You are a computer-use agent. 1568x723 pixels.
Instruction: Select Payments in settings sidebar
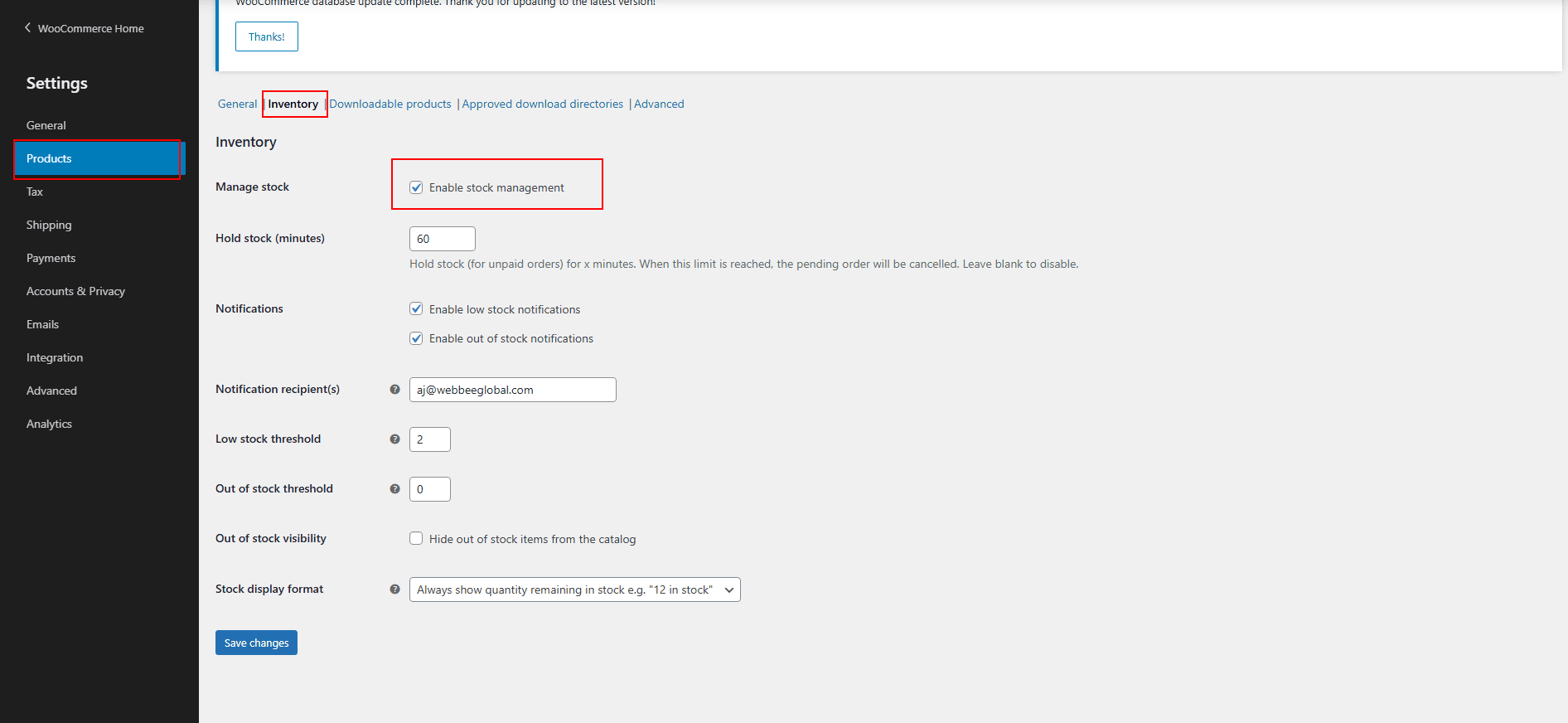click(x=51, y=259)
